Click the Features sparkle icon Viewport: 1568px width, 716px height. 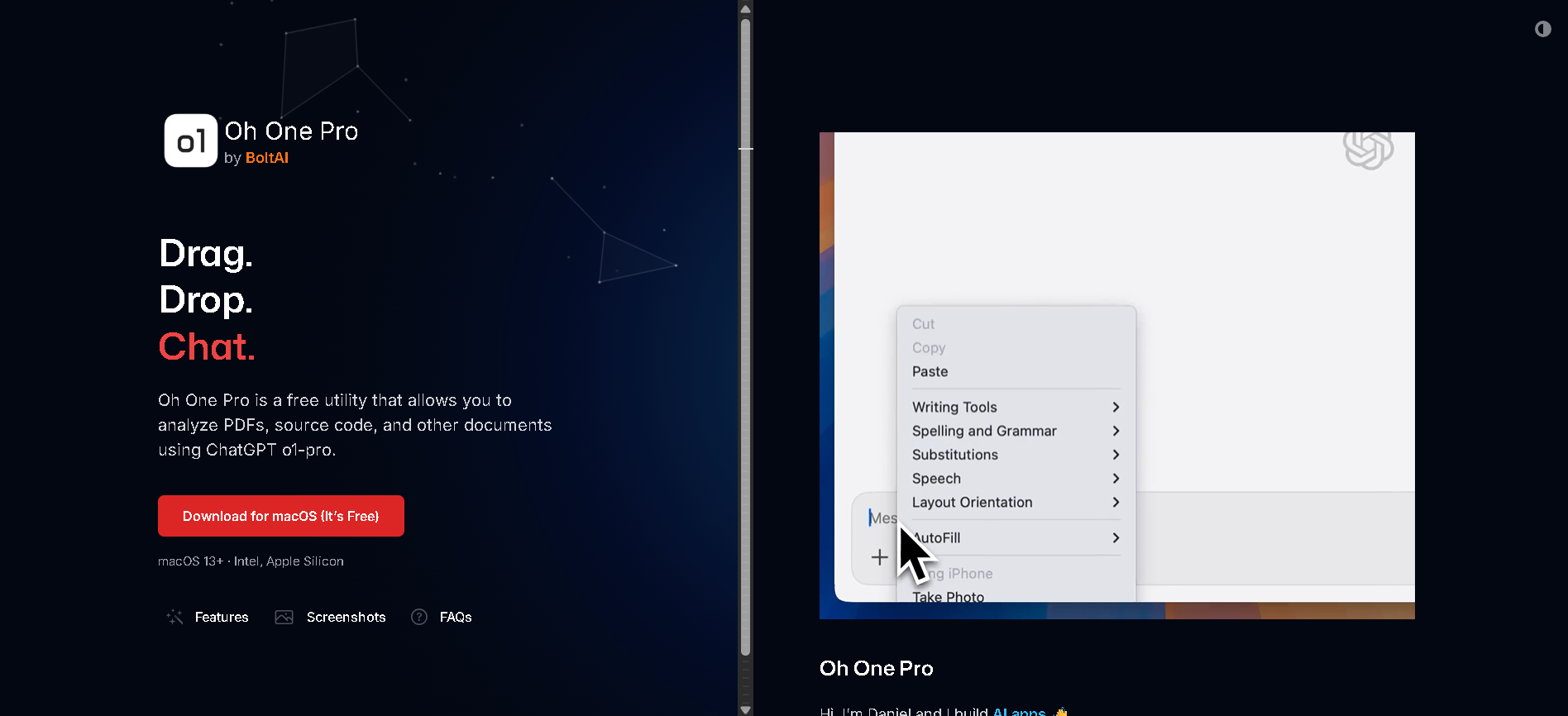coord(174,617)
